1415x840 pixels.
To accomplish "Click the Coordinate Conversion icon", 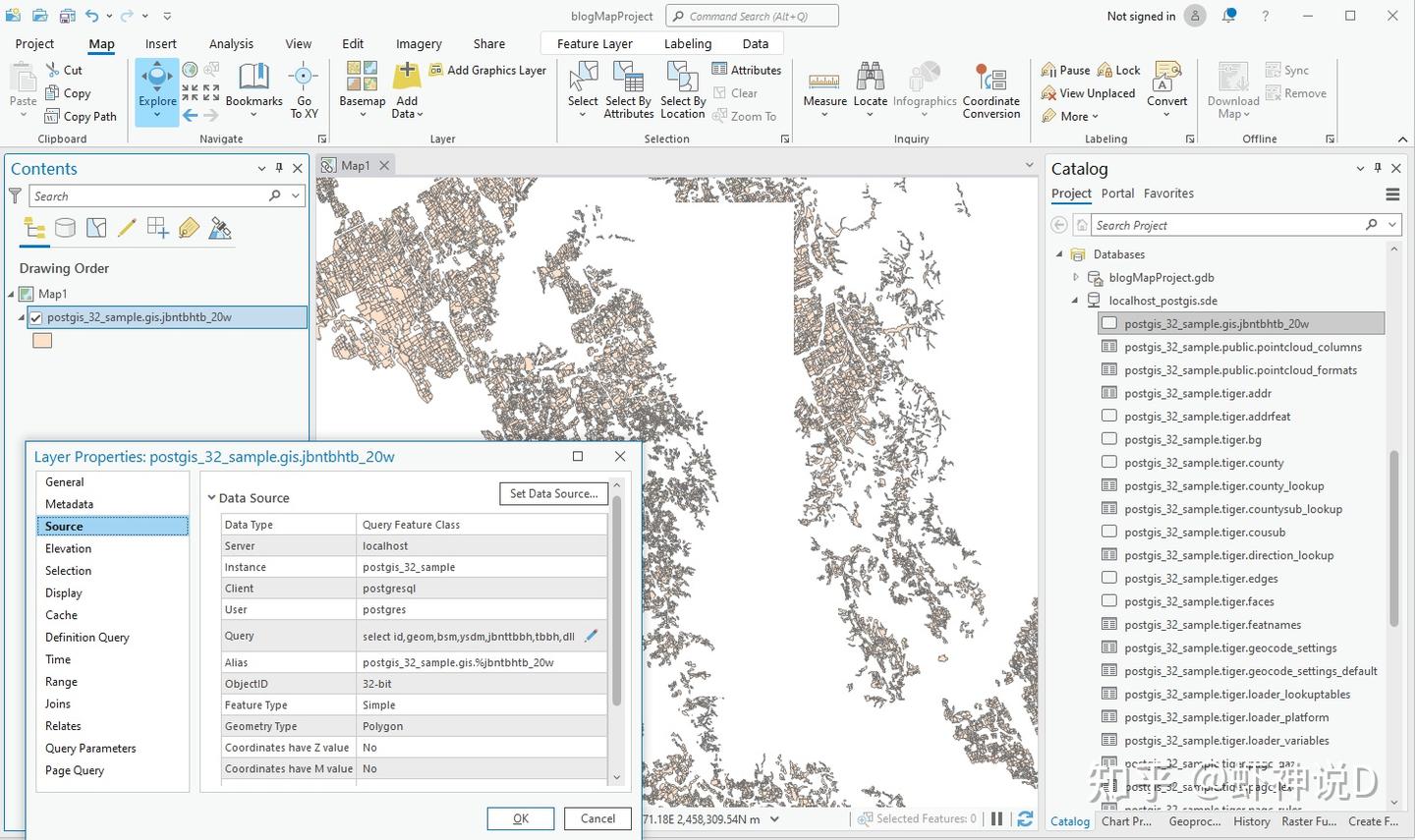I will 990,79.
